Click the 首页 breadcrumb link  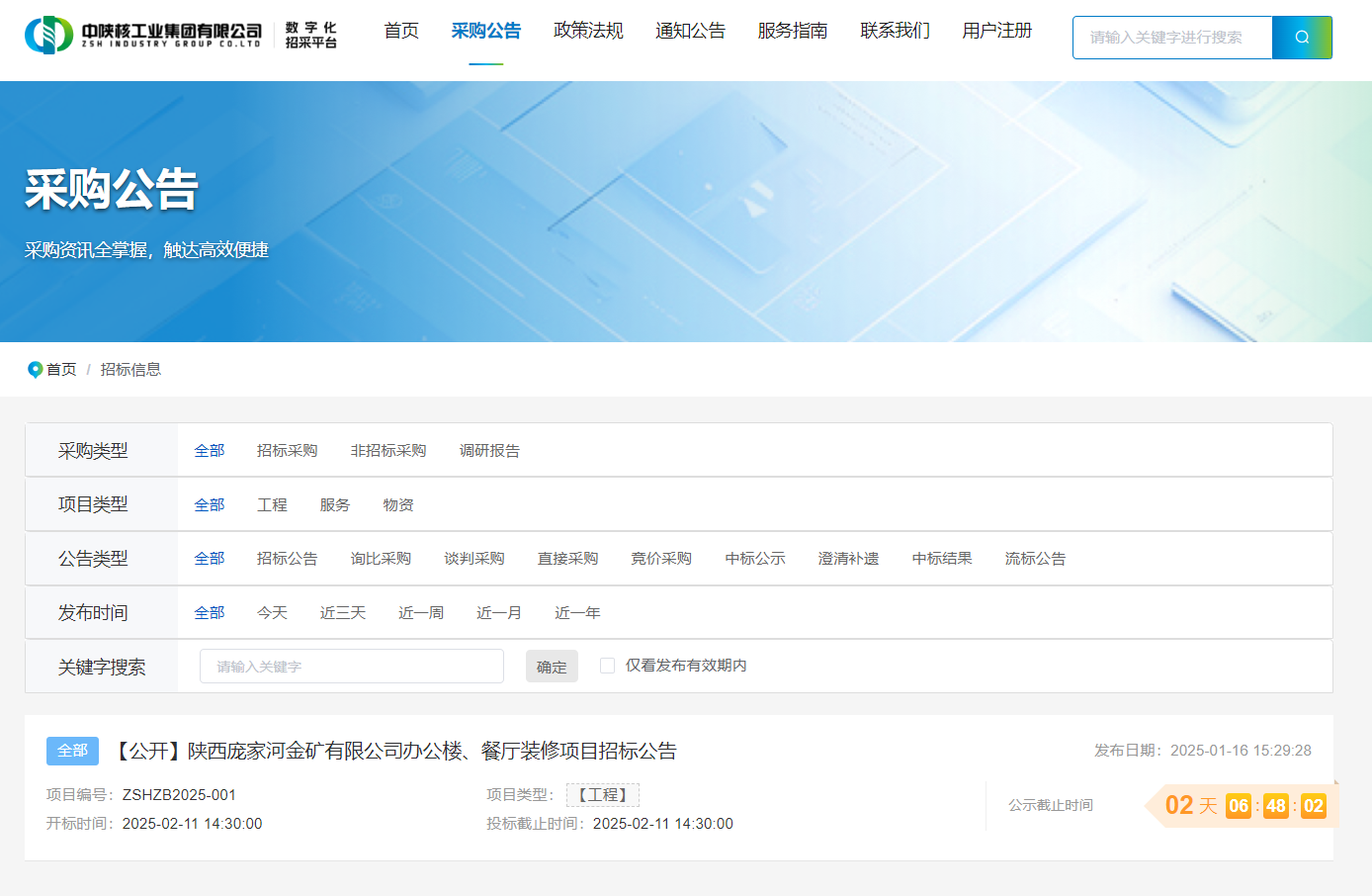61,370
